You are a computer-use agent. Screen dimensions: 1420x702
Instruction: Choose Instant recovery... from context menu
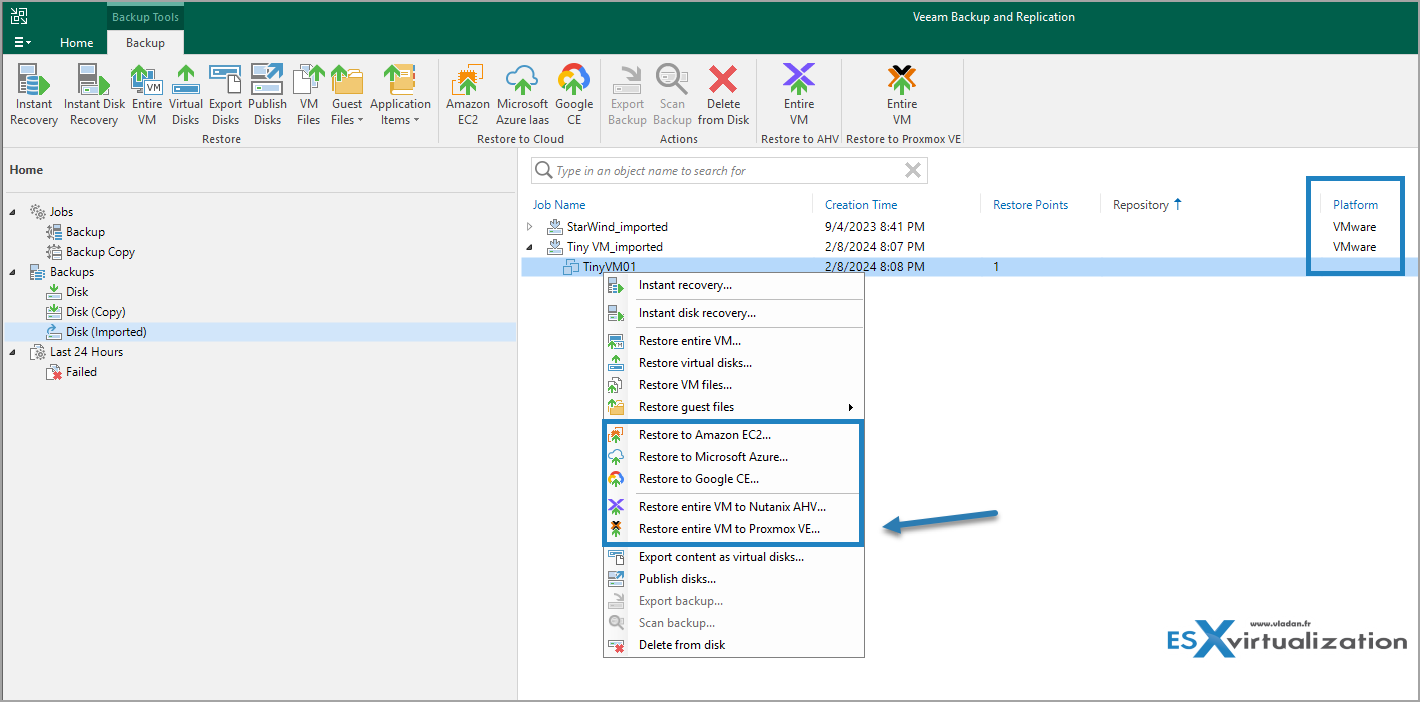pos(734,285)
